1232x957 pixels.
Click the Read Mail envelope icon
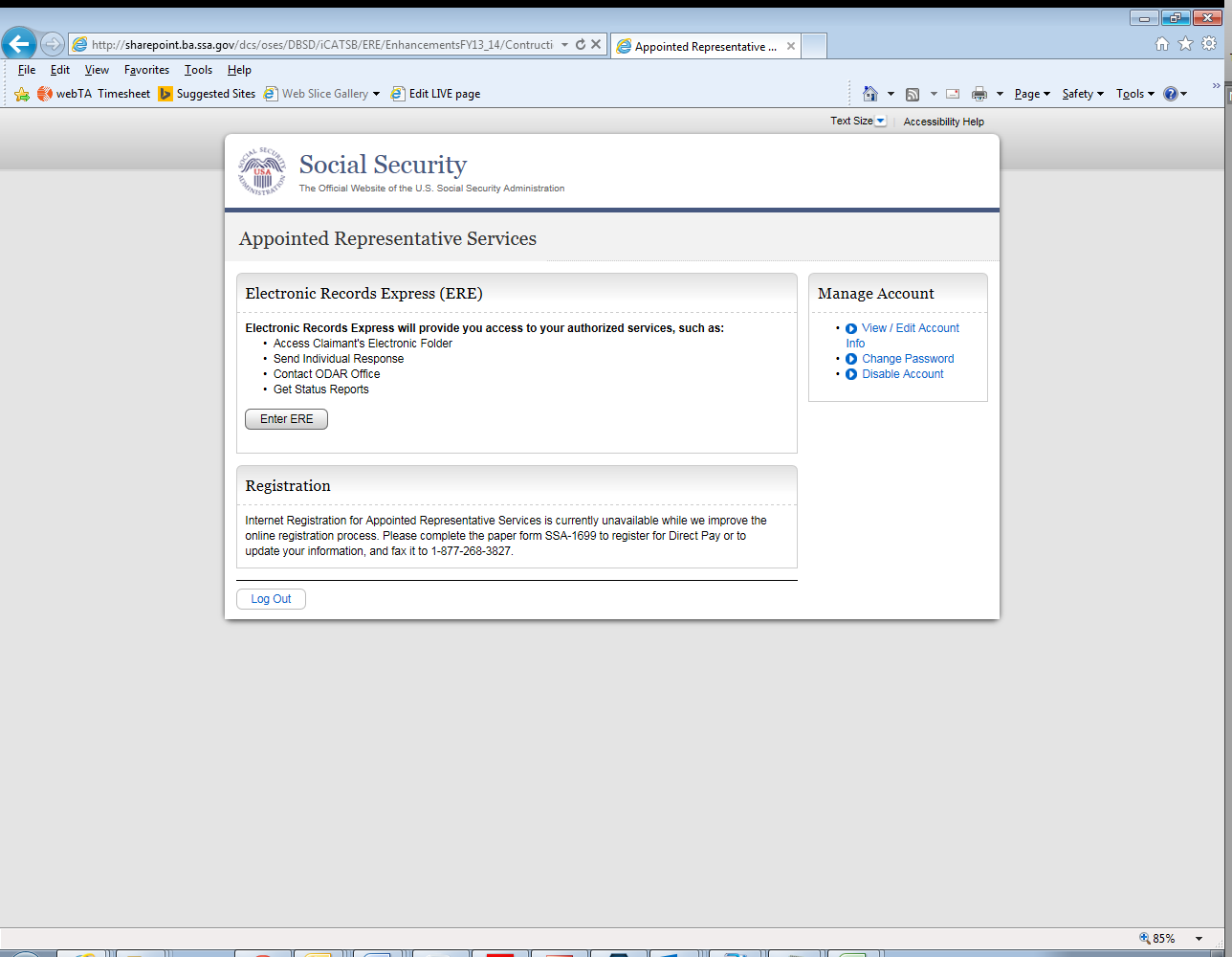[x=953, y=94]
